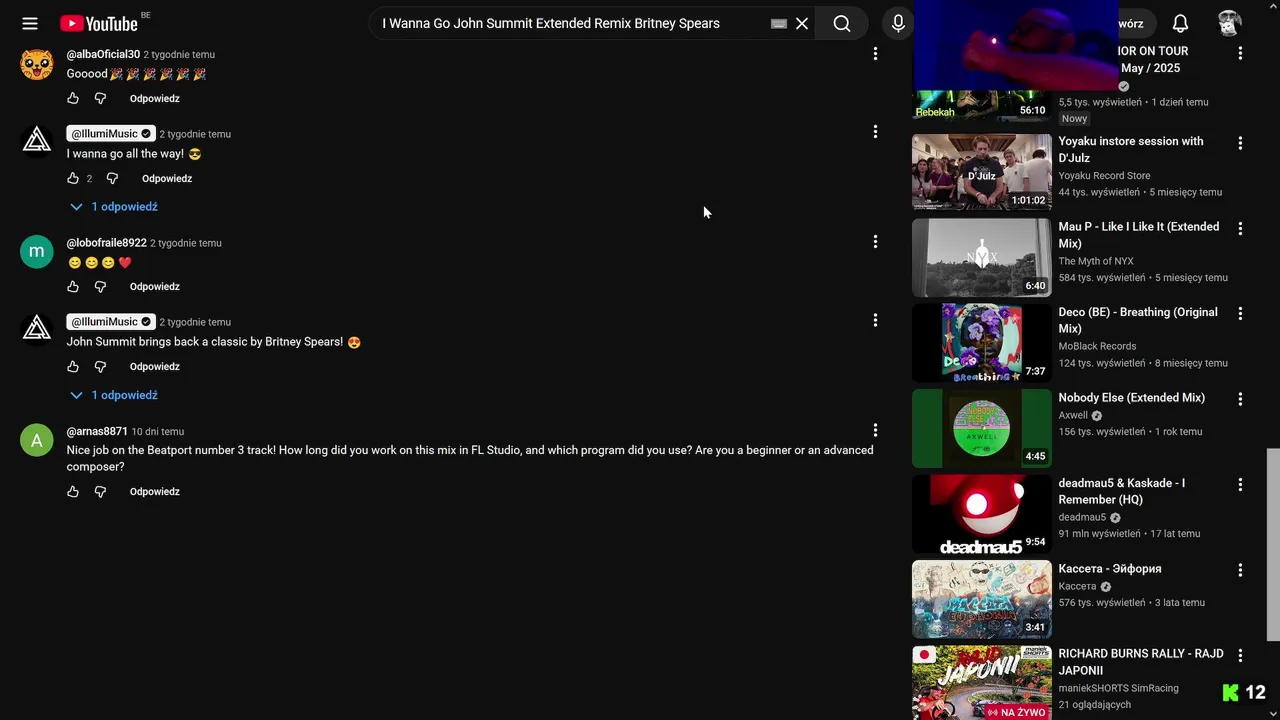The height and width of the screenshot is (720, 1280).
Task: Open deadmau5 I Remember thumbnail
Action: point(982,514)
